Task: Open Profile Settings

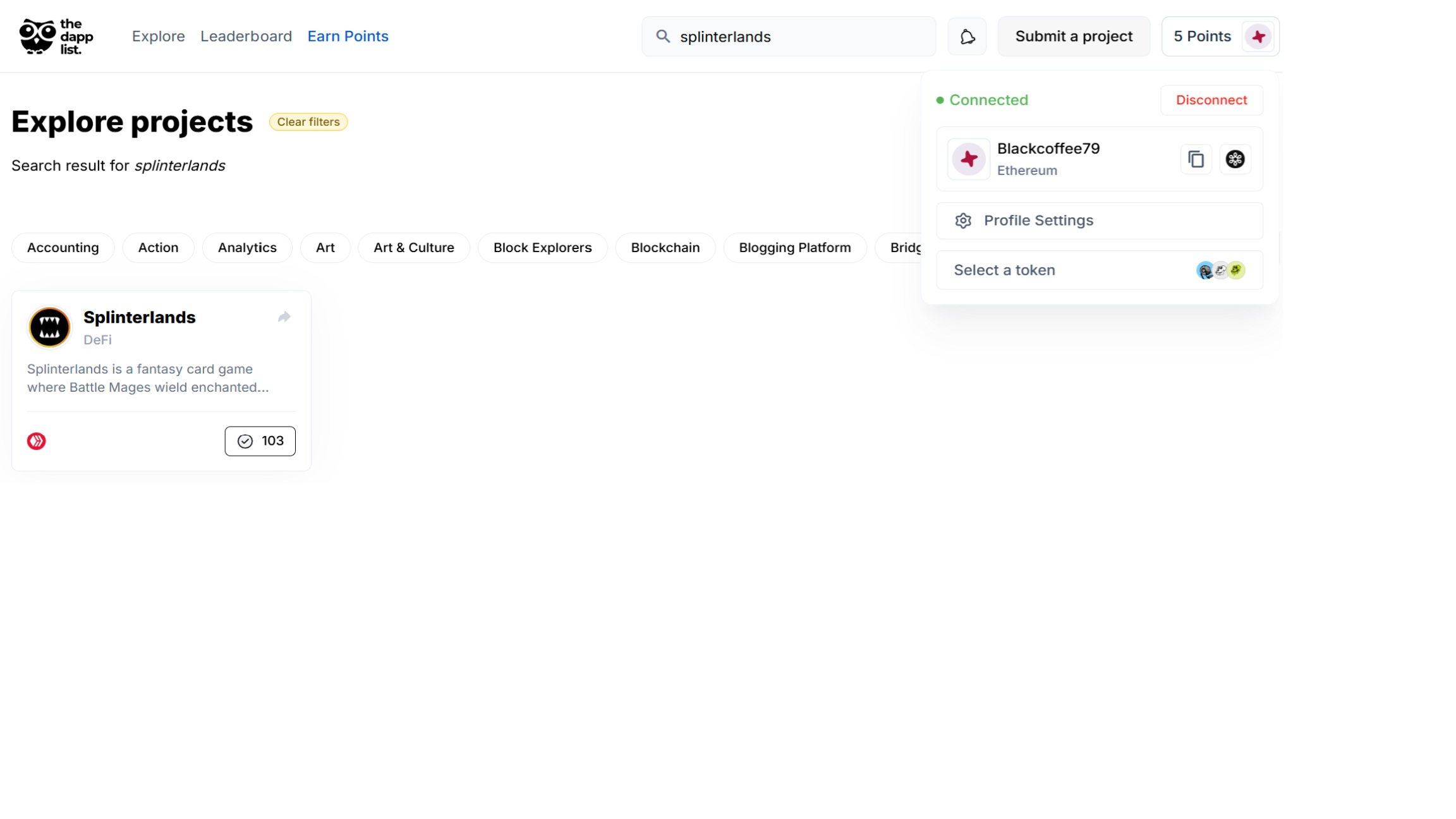Action: click(1100, 221)
